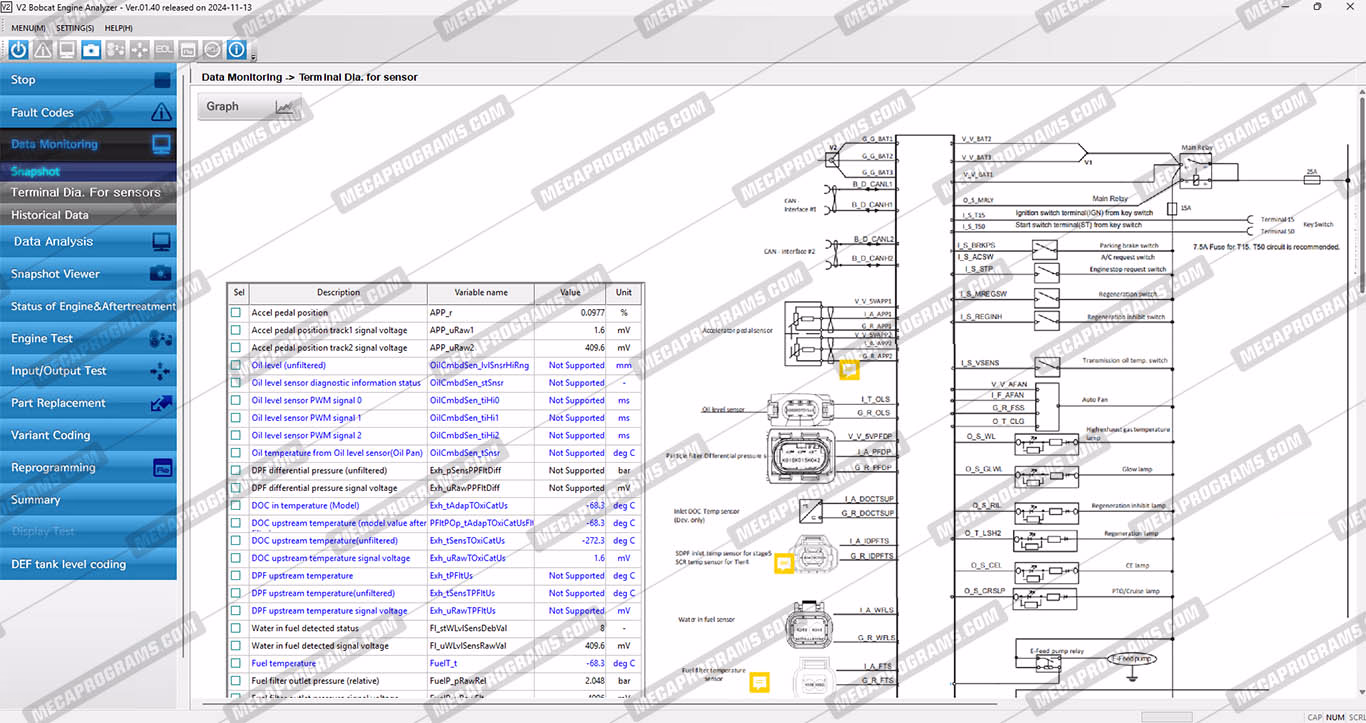Open Variant Coding in the sidebar
1366x723 pixels.
pyautogui.click(x=88, y=436)
